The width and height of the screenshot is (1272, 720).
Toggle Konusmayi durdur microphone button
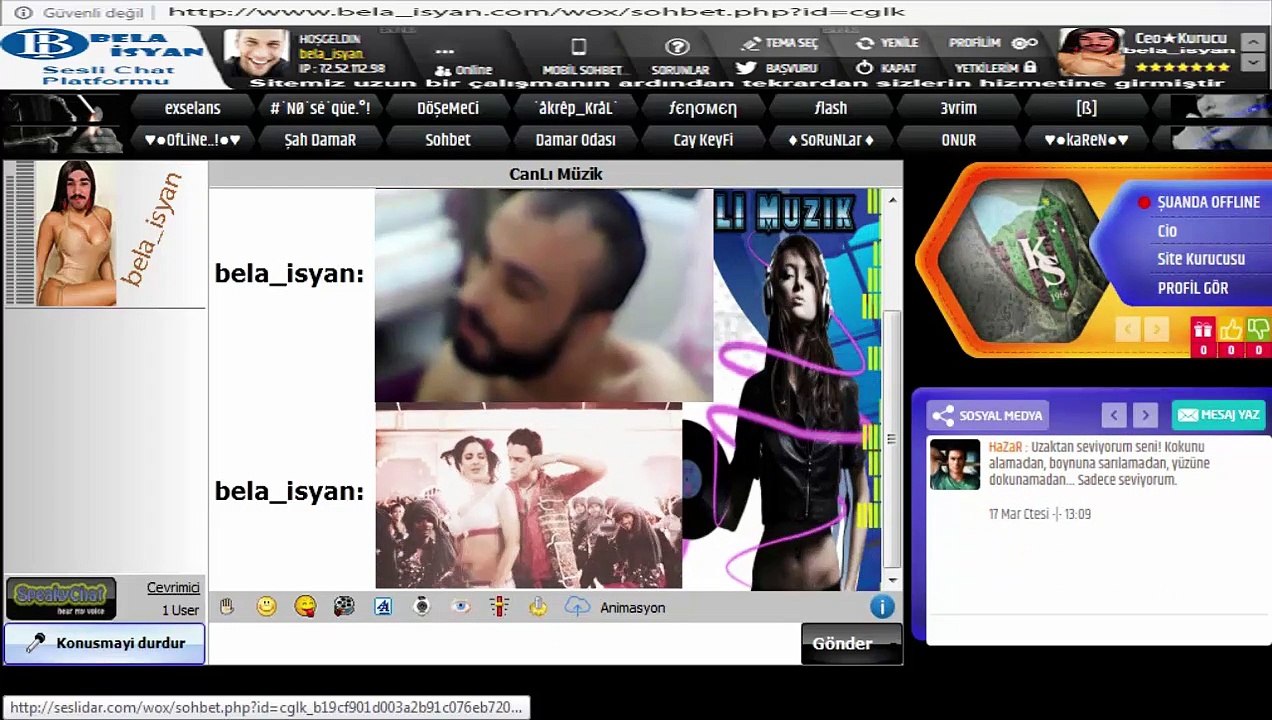pos(105,643)
